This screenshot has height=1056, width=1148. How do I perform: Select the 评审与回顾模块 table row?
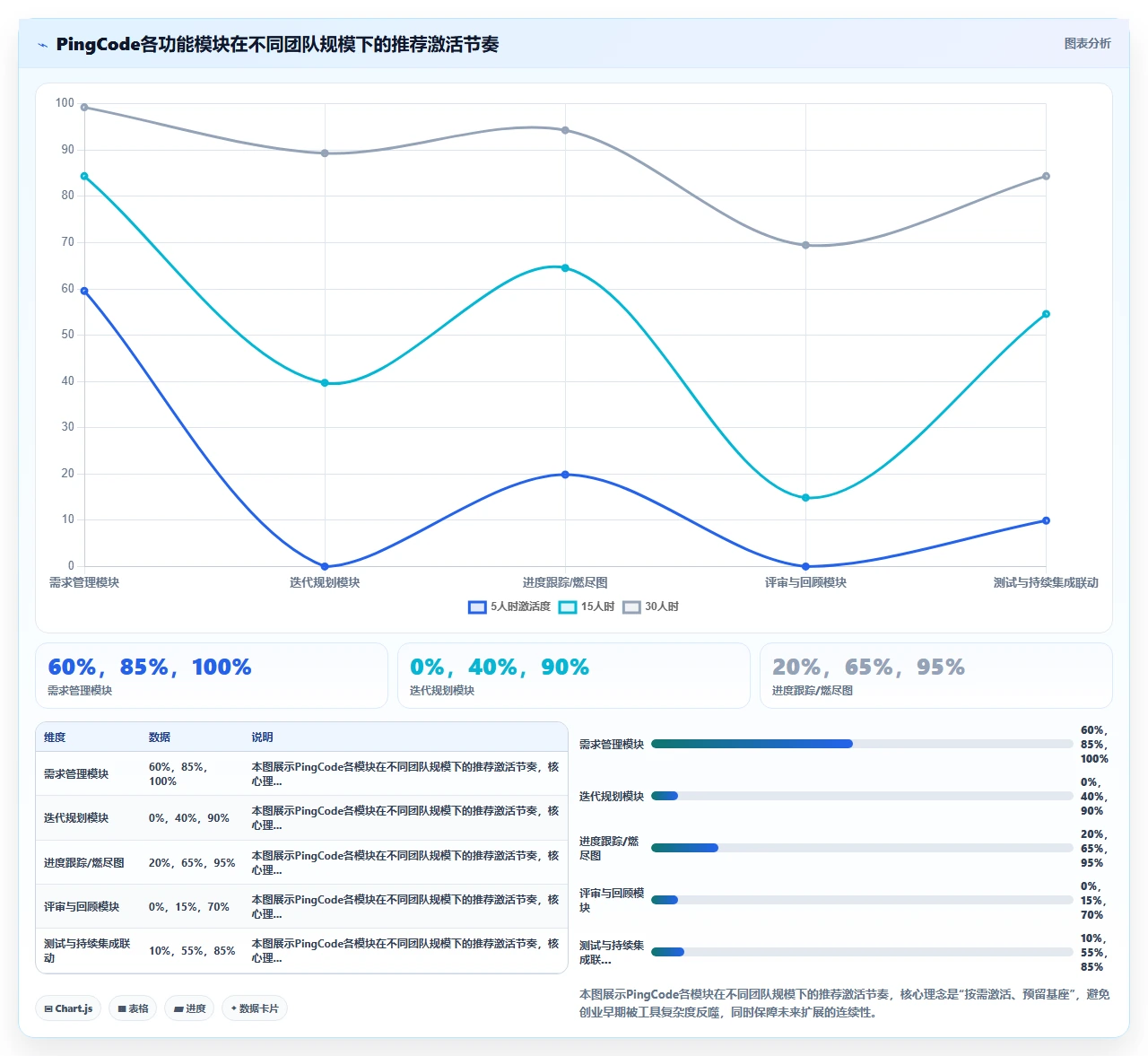pos(301,906)
